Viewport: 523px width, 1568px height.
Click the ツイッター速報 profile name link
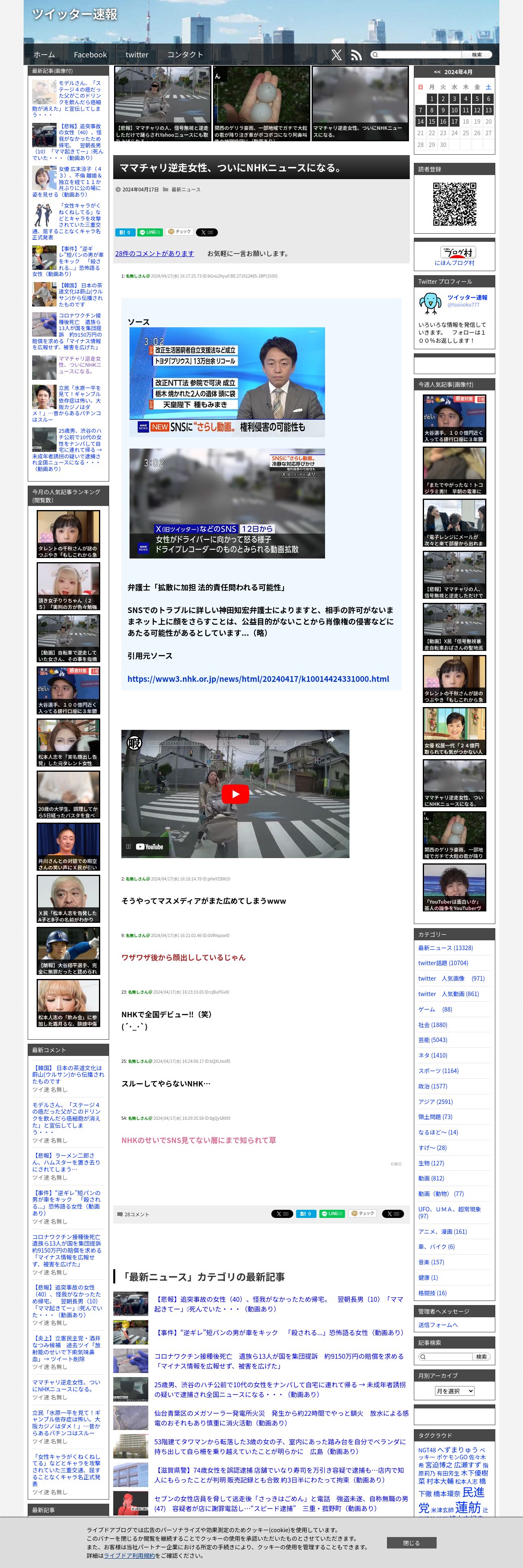pos(468,298)
